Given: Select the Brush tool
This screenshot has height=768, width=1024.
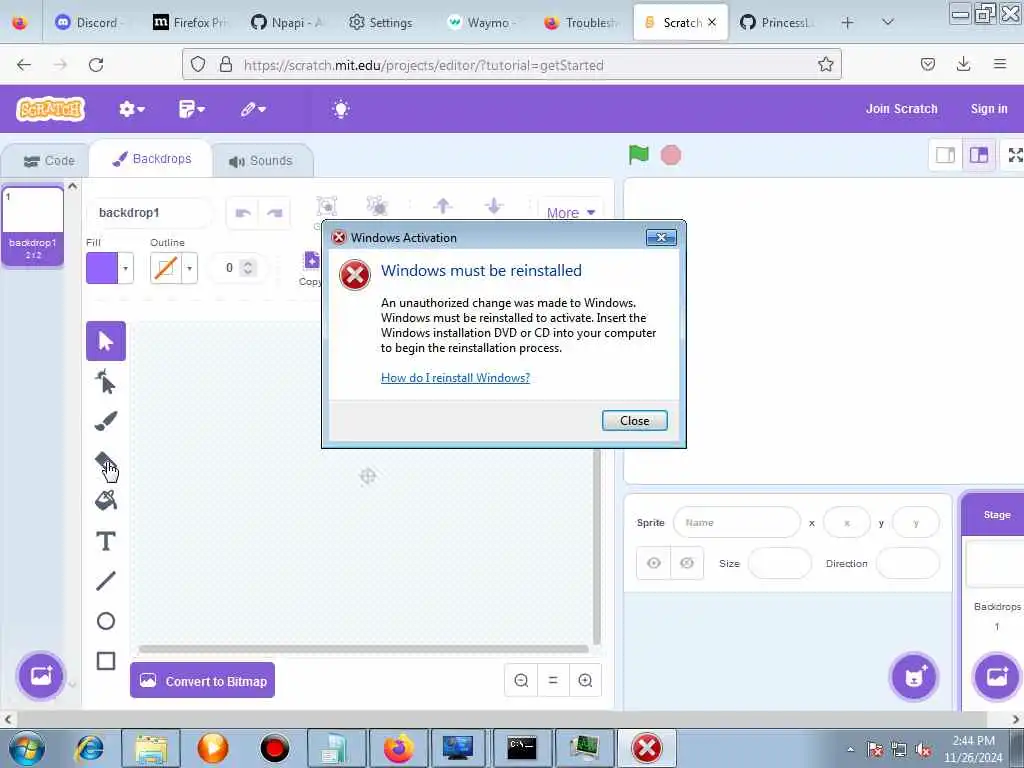Looking at the screenshot, I should [x=106, y=421].
